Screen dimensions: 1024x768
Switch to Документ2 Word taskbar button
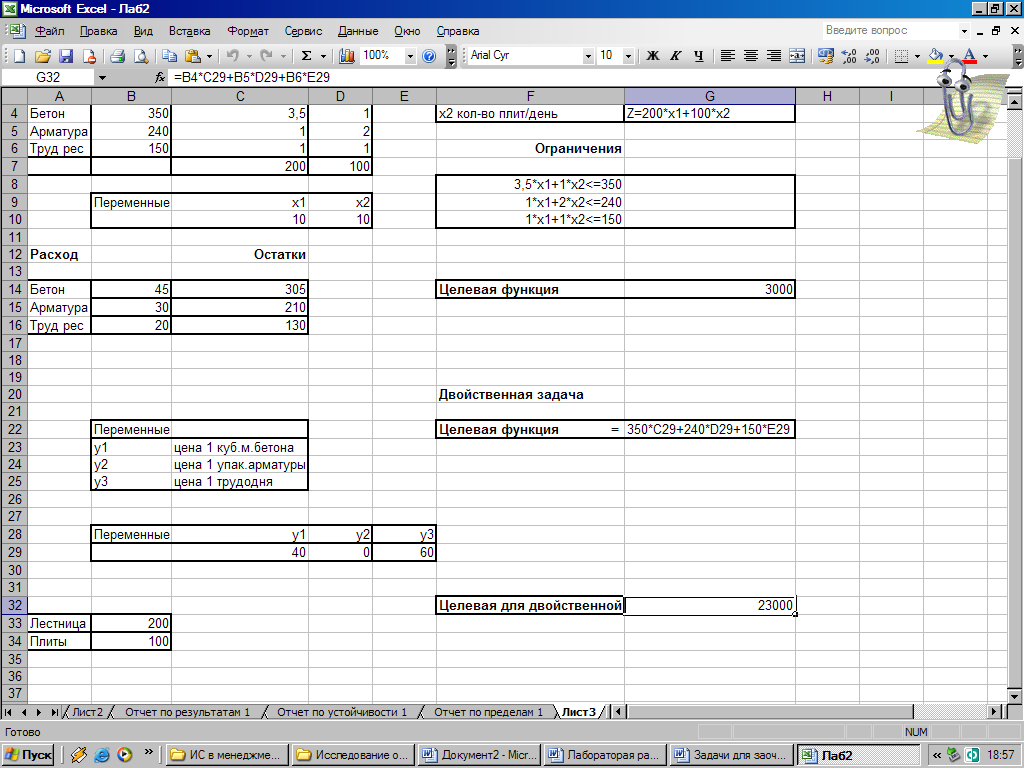[479, 754]
